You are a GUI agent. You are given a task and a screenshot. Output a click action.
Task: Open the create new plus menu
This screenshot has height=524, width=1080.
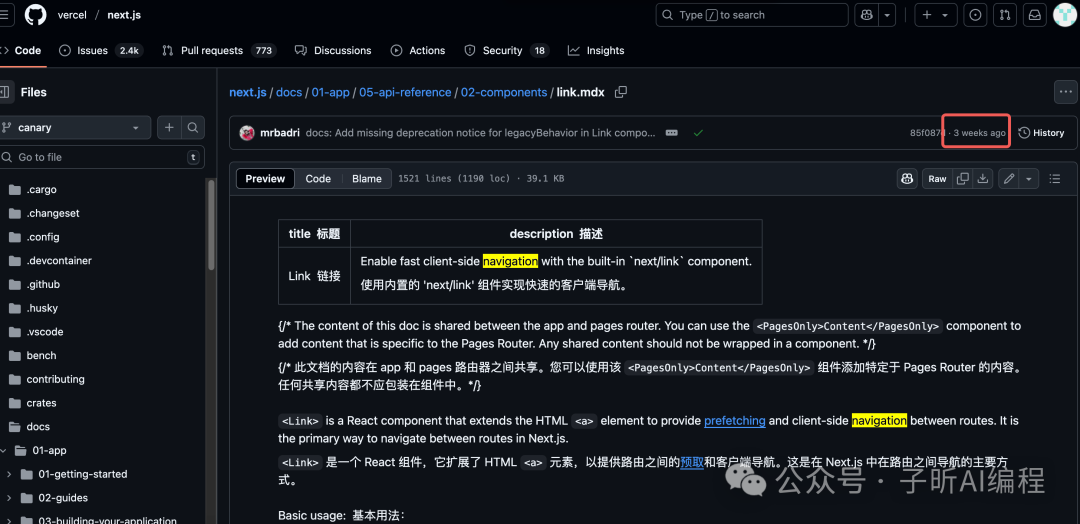935,15
